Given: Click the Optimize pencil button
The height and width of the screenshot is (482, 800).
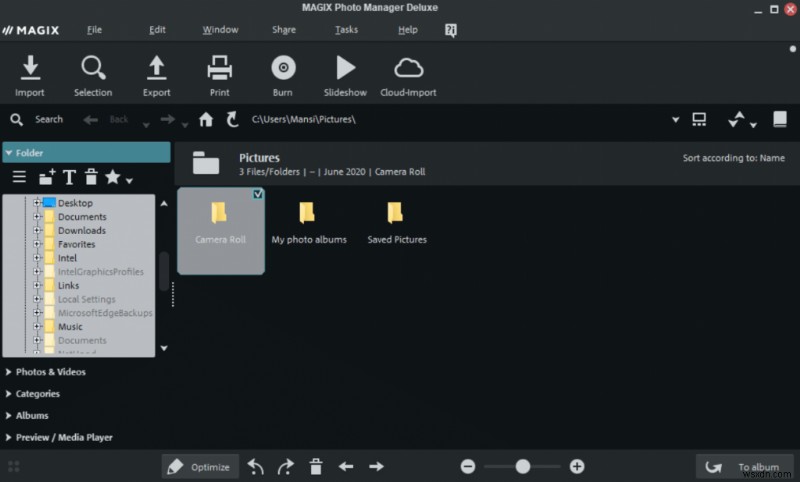Looking at the screenshot, I should [x=201, y=467].
